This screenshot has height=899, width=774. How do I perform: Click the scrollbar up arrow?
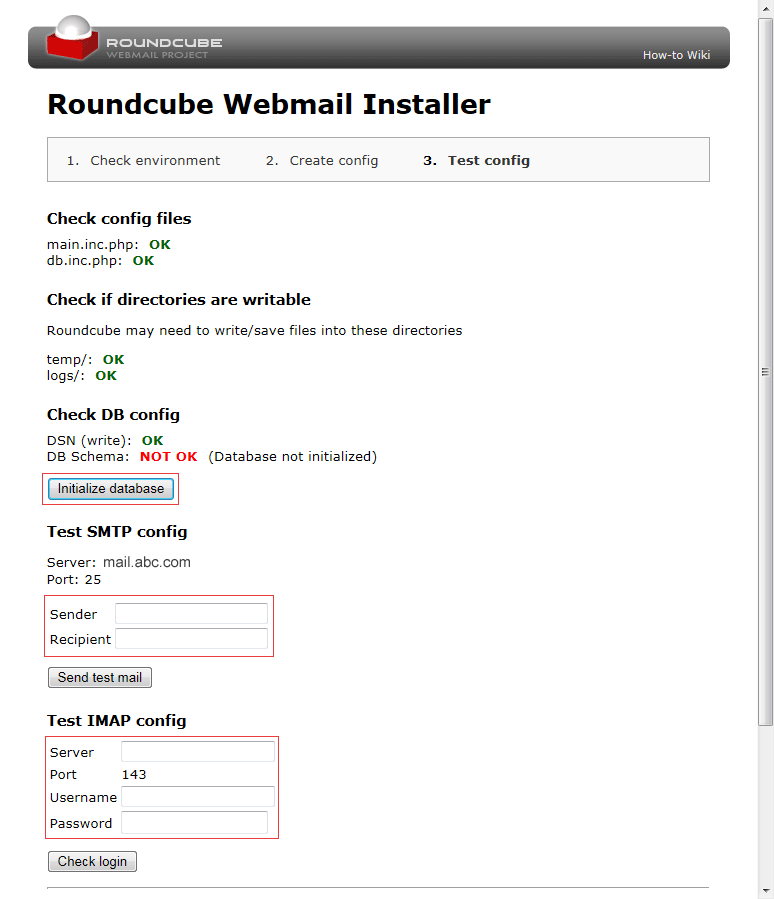pos(765,9)
